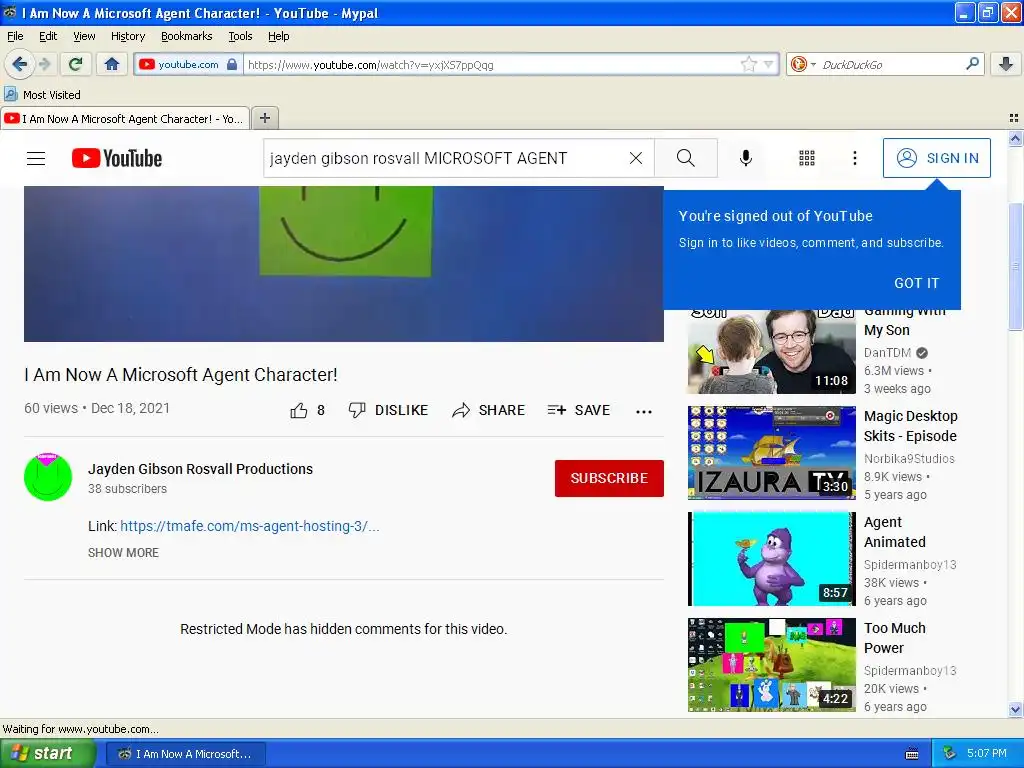Click the Agent Animated video title

(895, 532)
